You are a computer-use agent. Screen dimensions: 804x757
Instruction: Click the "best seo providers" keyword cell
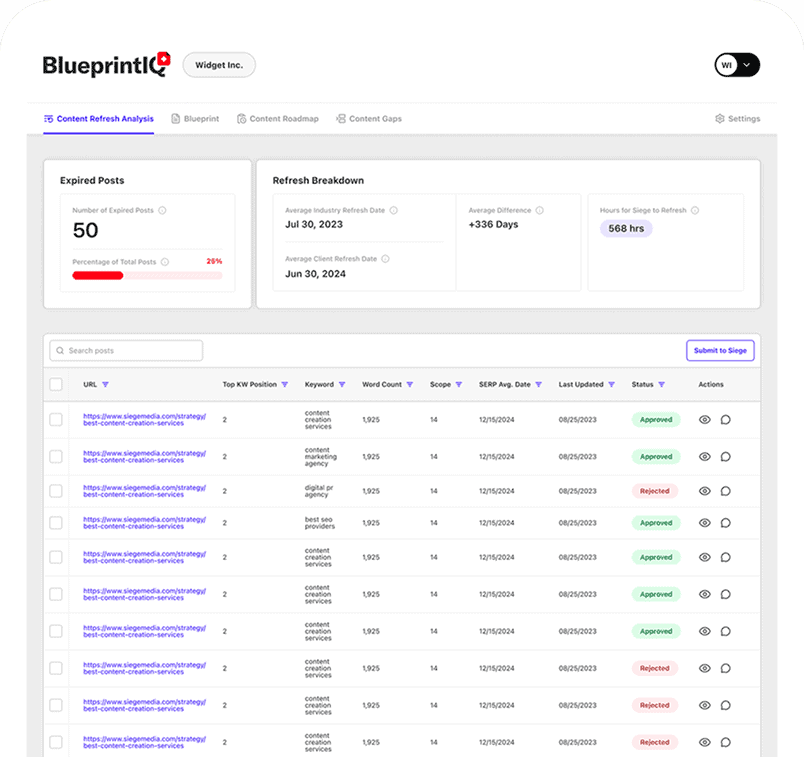click(x=319, y=523)
